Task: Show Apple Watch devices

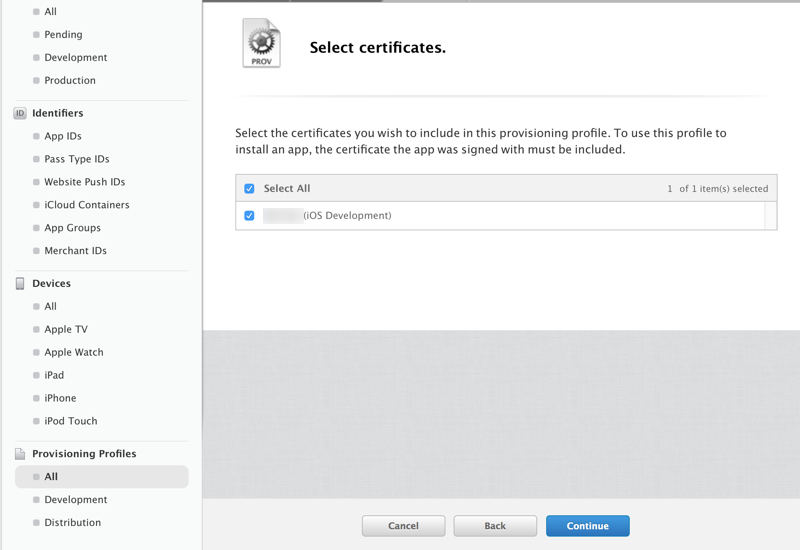Action: pyautogui.click(x=73, y=352)
